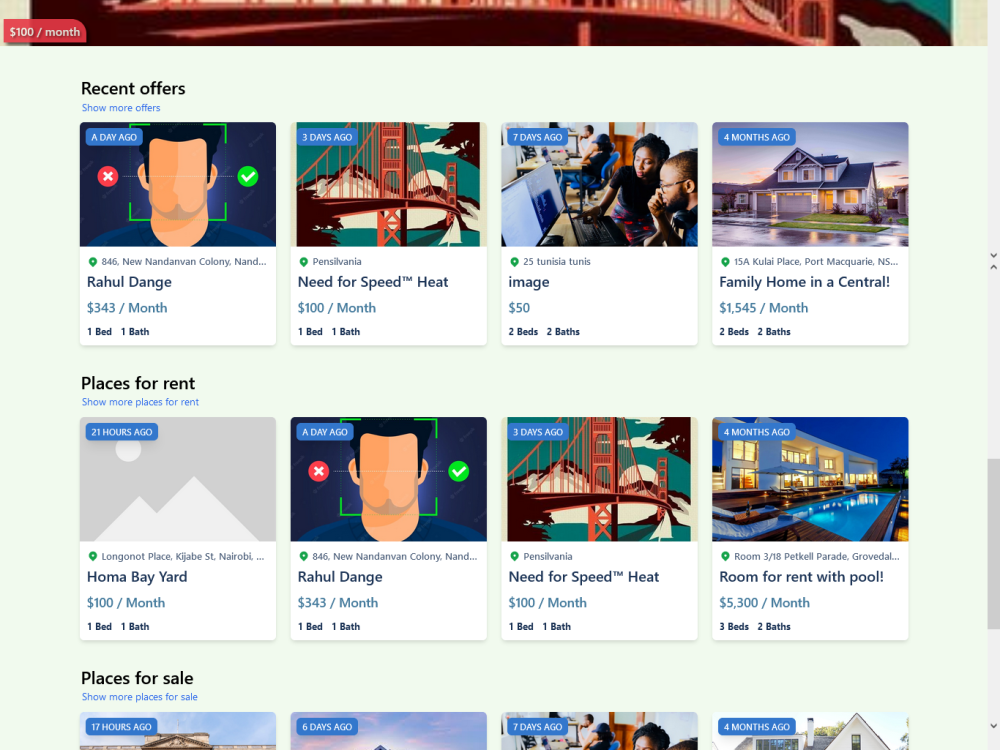The height and width of the screenshot is (750, 1000).
Task: Open the Show more places for rent link
Action: tap(140, 401)
